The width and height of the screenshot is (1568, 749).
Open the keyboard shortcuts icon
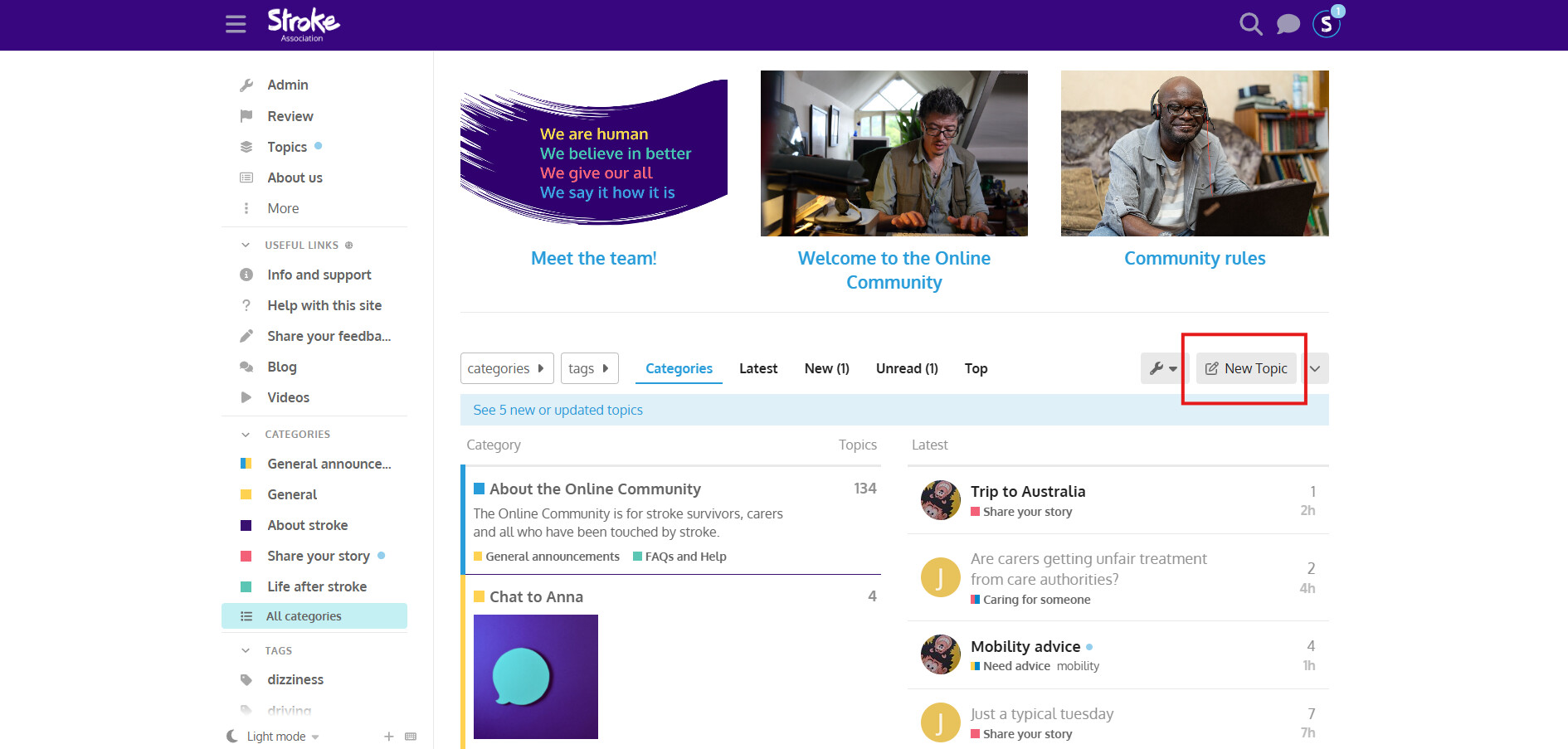pos(411,737)
